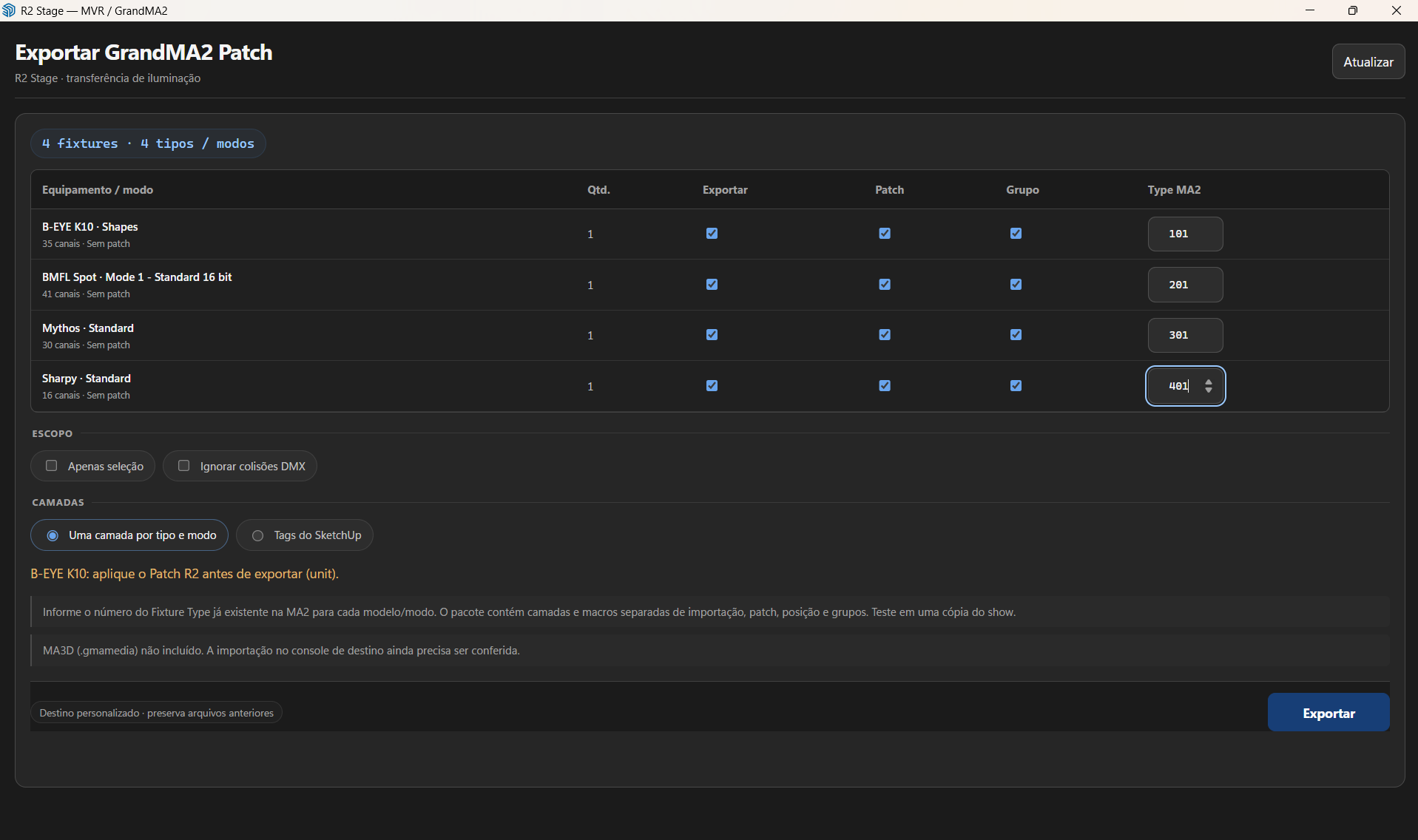1418x840 pixels.
Task: Click the Atualizar button
Action: [1368, 61]
